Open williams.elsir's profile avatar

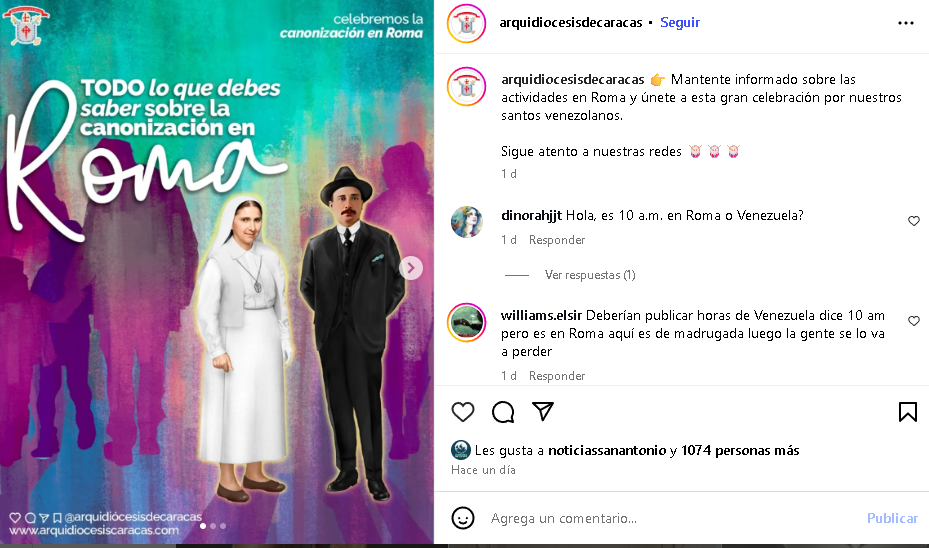tap(466, 323)
